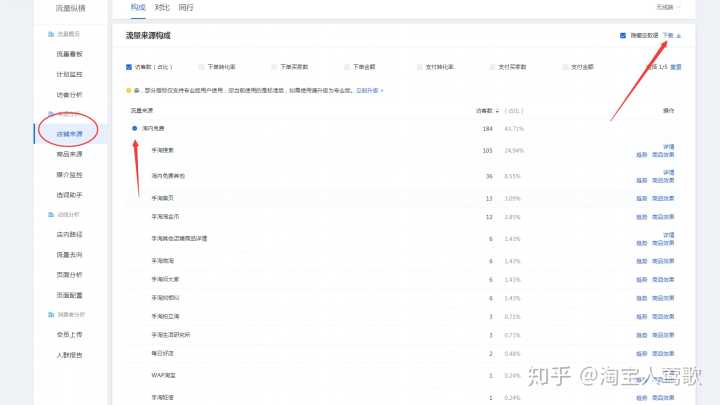The image size is (720, 405).
Task: Click the 下载 download link
Action: [668, 35]
